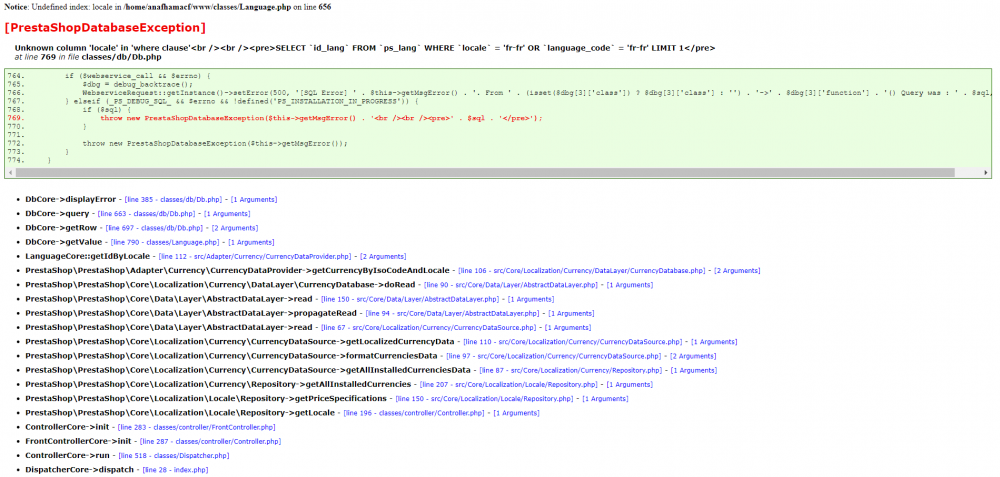
Task: Open line 207 Locale/Repository.php link
Action: tap(509, 385)
